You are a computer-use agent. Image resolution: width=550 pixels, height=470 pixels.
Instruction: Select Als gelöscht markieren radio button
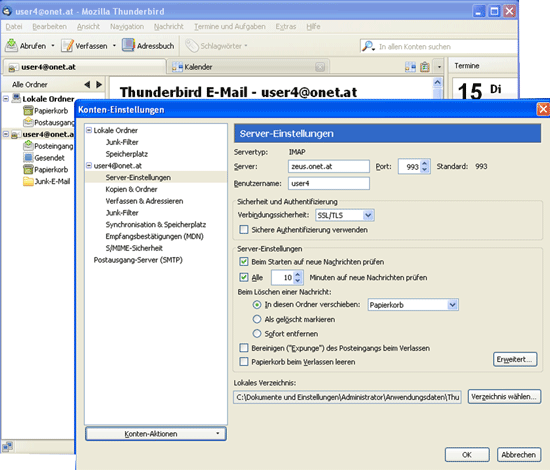click(257, 319)
